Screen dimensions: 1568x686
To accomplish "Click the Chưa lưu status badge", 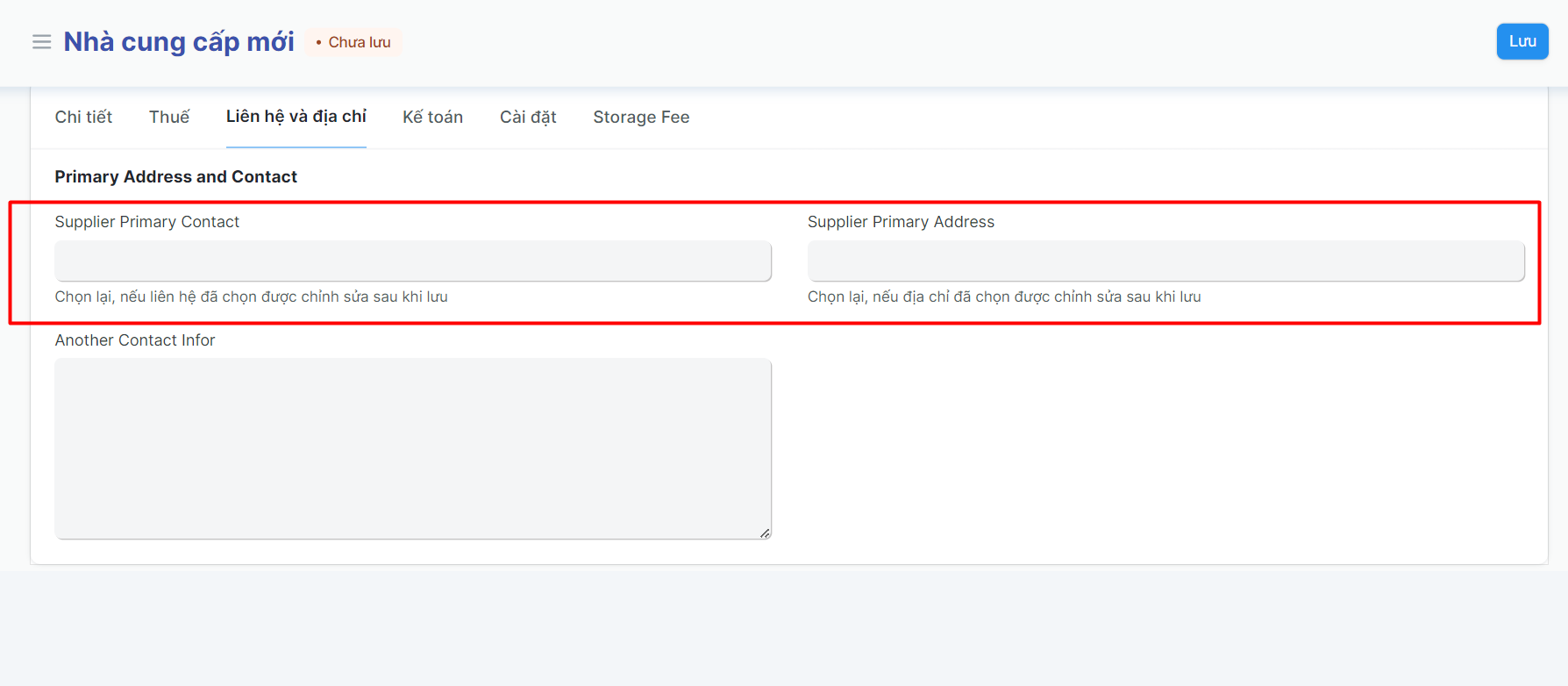I will click(x=354, y=42).
